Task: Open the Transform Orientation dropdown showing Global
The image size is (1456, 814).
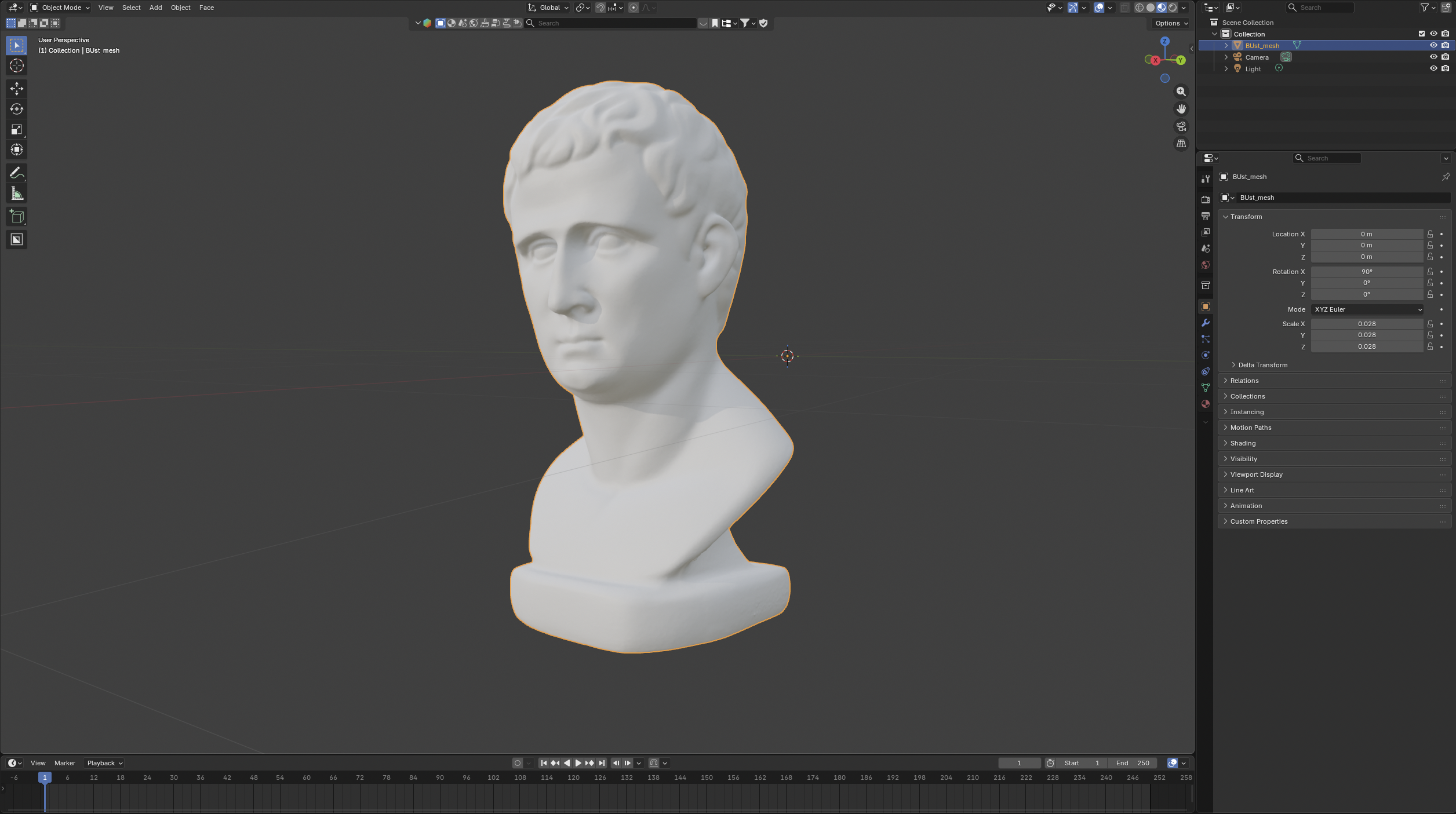Action: (547, 8)
